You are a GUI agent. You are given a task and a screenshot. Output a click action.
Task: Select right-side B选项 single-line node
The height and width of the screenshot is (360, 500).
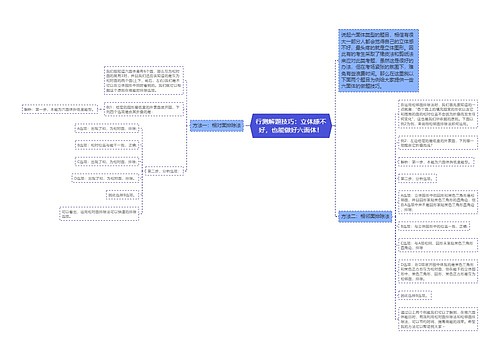click(x=434, y=226)
